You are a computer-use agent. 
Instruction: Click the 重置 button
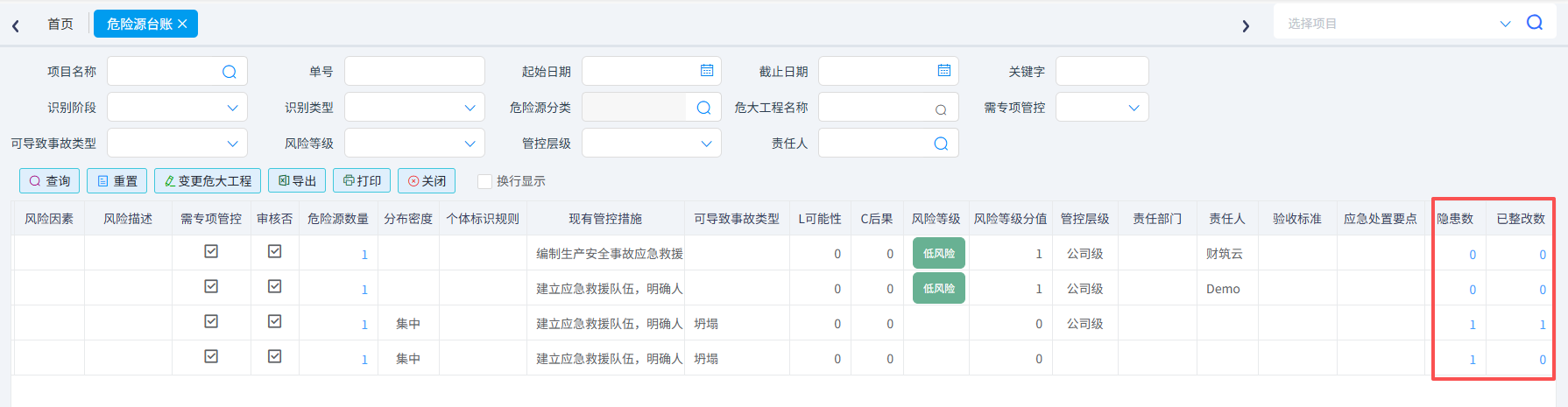[117, 180]
